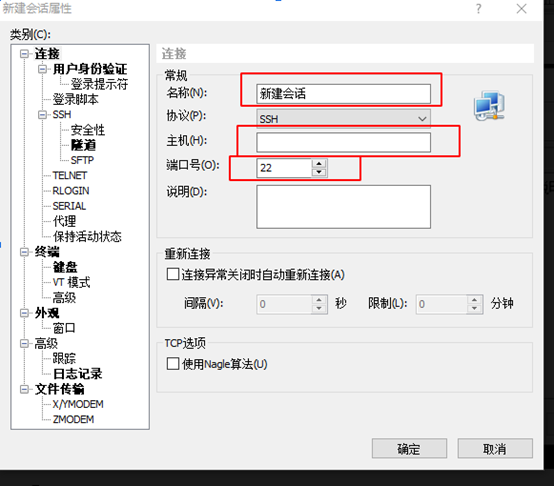Open the 代理 settings category
The height and width of the screenshot is (486, 554).
64,221
